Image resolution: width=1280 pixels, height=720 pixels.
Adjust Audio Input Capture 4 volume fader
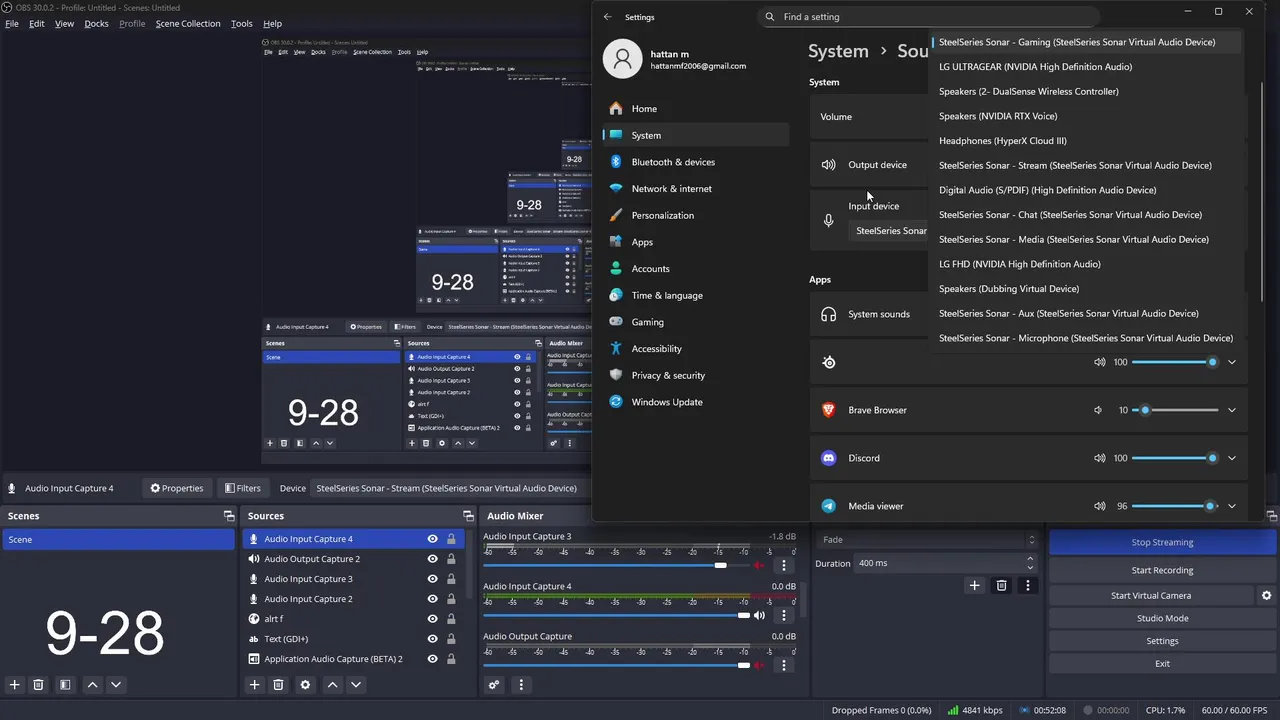click(x=616, y=615)
